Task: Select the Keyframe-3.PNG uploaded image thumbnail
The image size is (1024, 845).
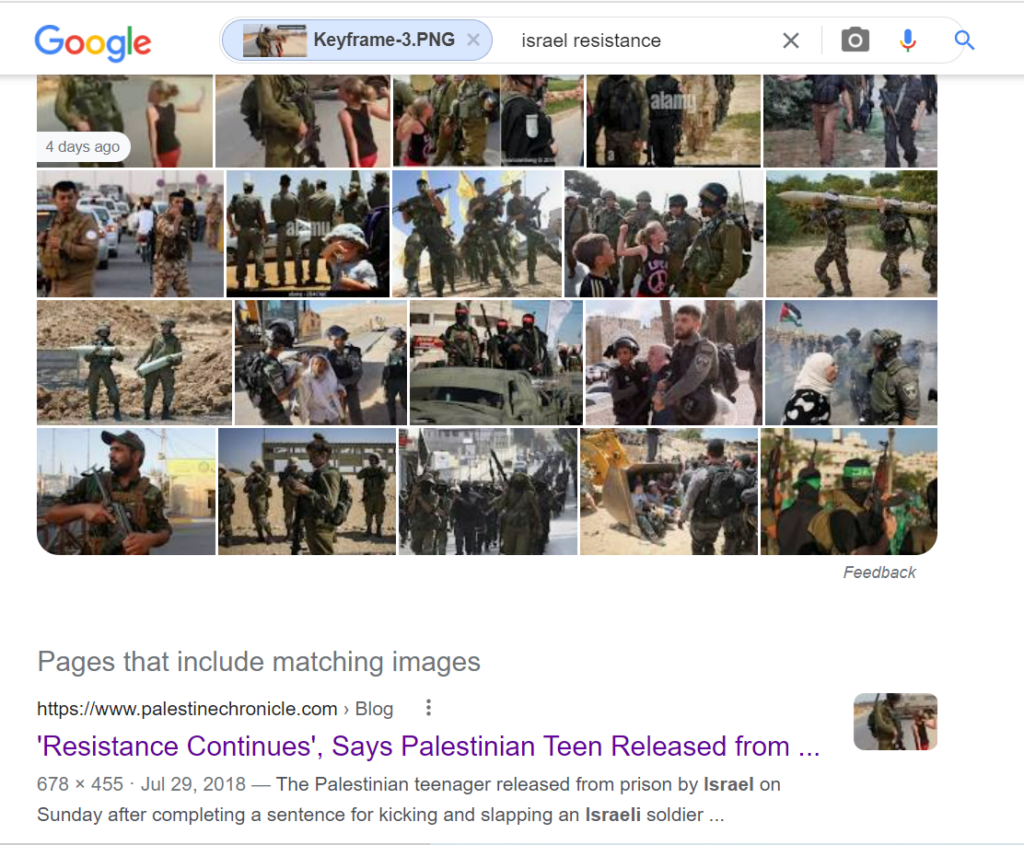Action: tap(274, 40)
